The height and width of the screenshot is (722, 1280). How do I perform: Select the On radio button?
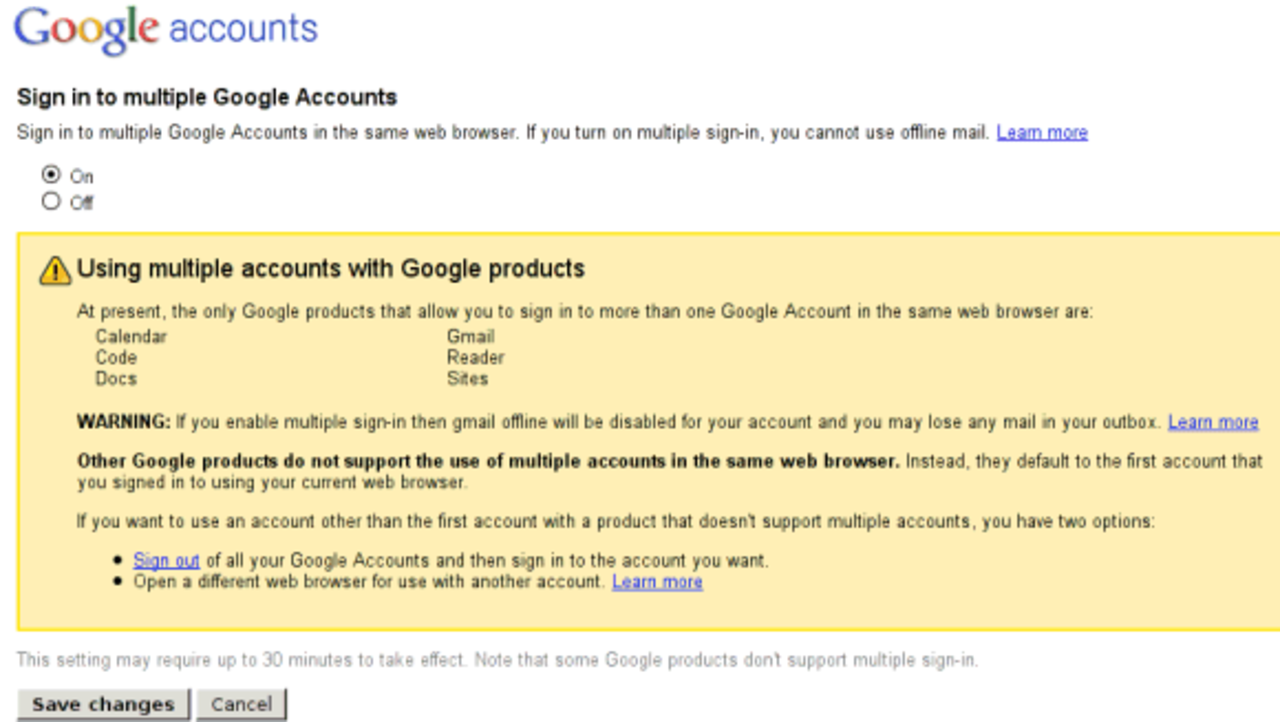click(x=51, y=175)
